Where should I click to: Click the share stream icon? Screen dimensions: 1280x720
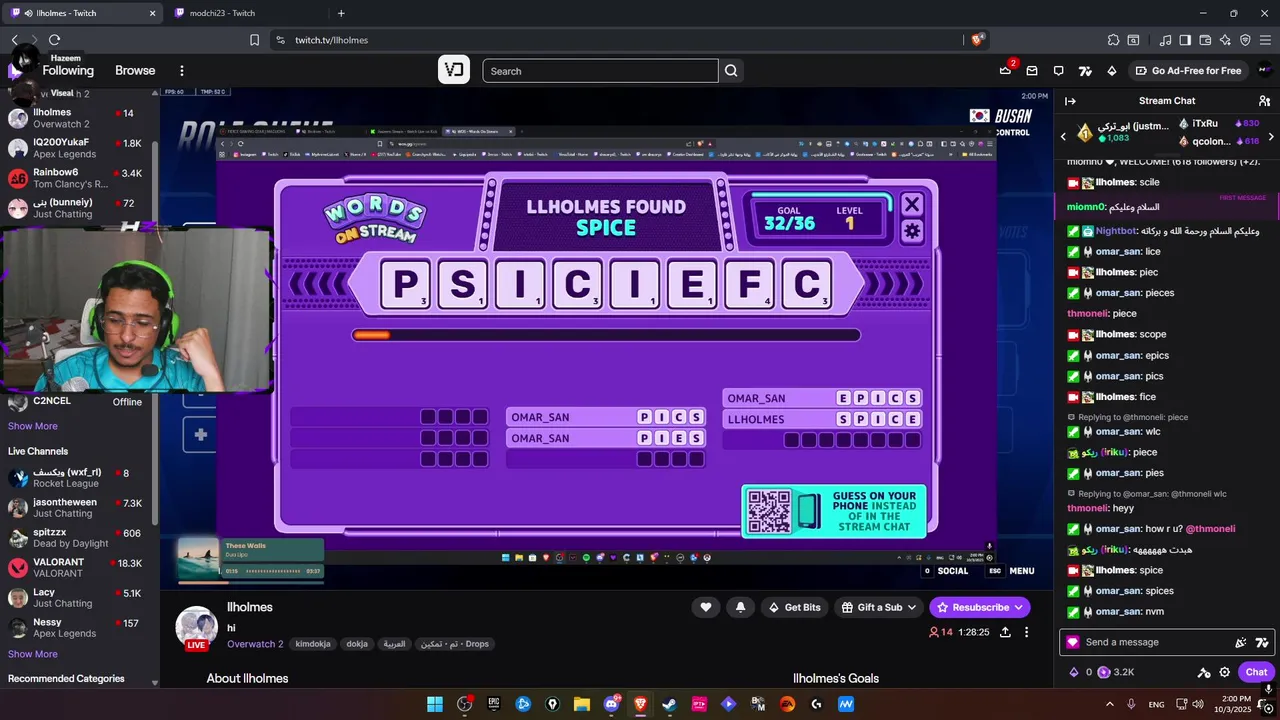[1005, 632]
